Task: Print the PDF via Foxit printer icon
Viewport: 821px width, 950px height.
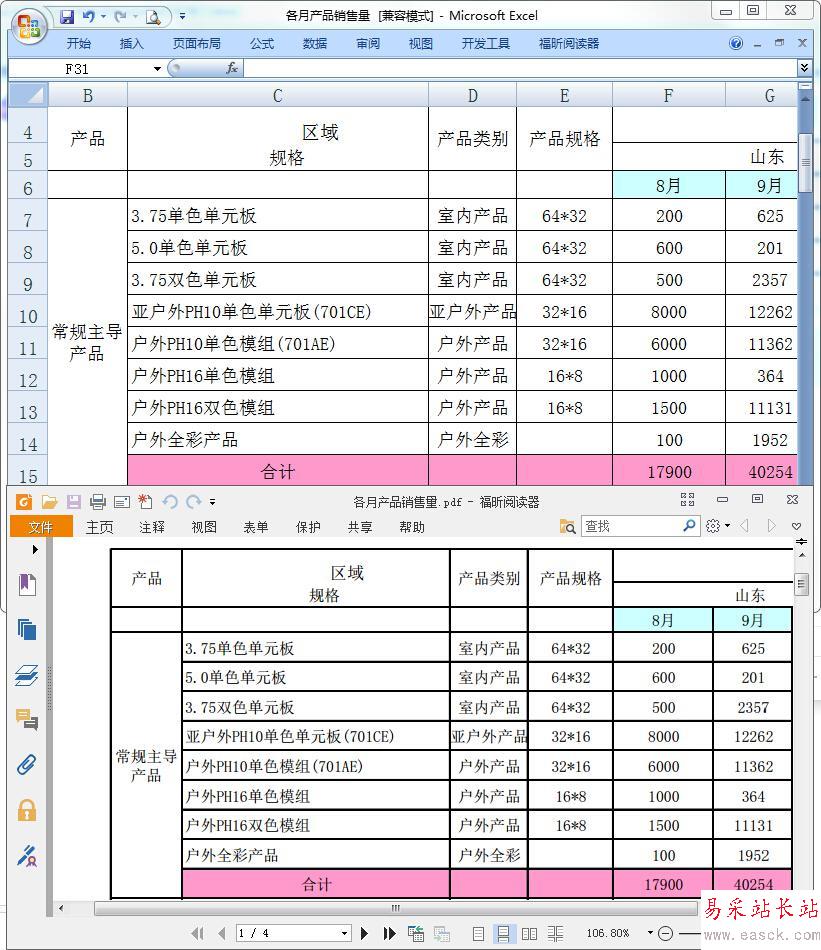Action: tap(97, 502)
